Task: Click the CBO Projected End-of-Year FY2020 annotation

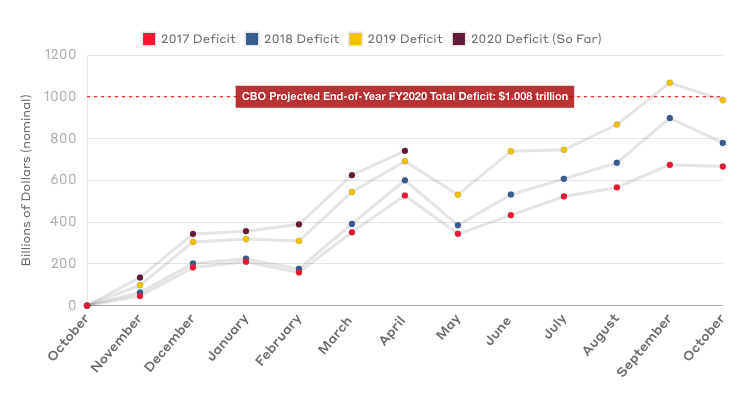Action: coord(405,97)
